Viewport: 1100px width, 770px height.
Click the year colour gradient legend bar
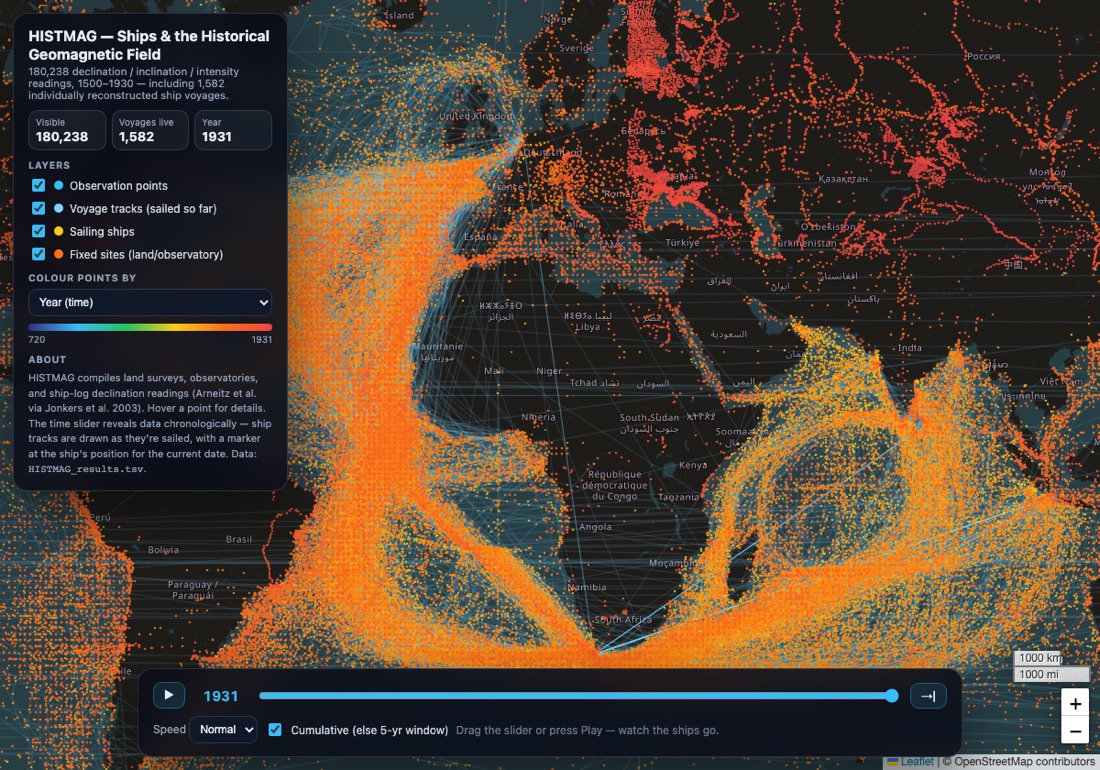(x=150, y=327)
